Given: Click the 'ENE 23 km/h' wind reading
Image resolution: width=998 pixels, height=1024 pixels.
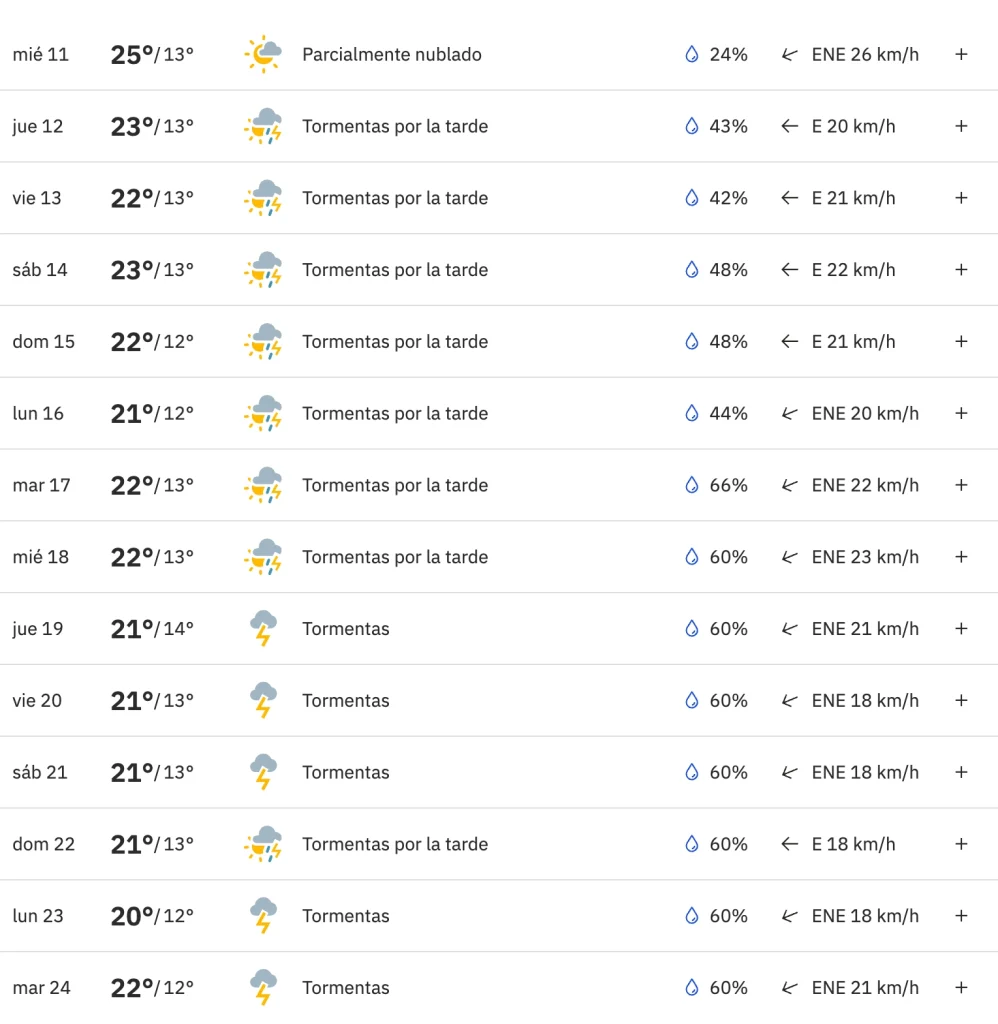Looking at the screenshot, I should coord(865,557).
